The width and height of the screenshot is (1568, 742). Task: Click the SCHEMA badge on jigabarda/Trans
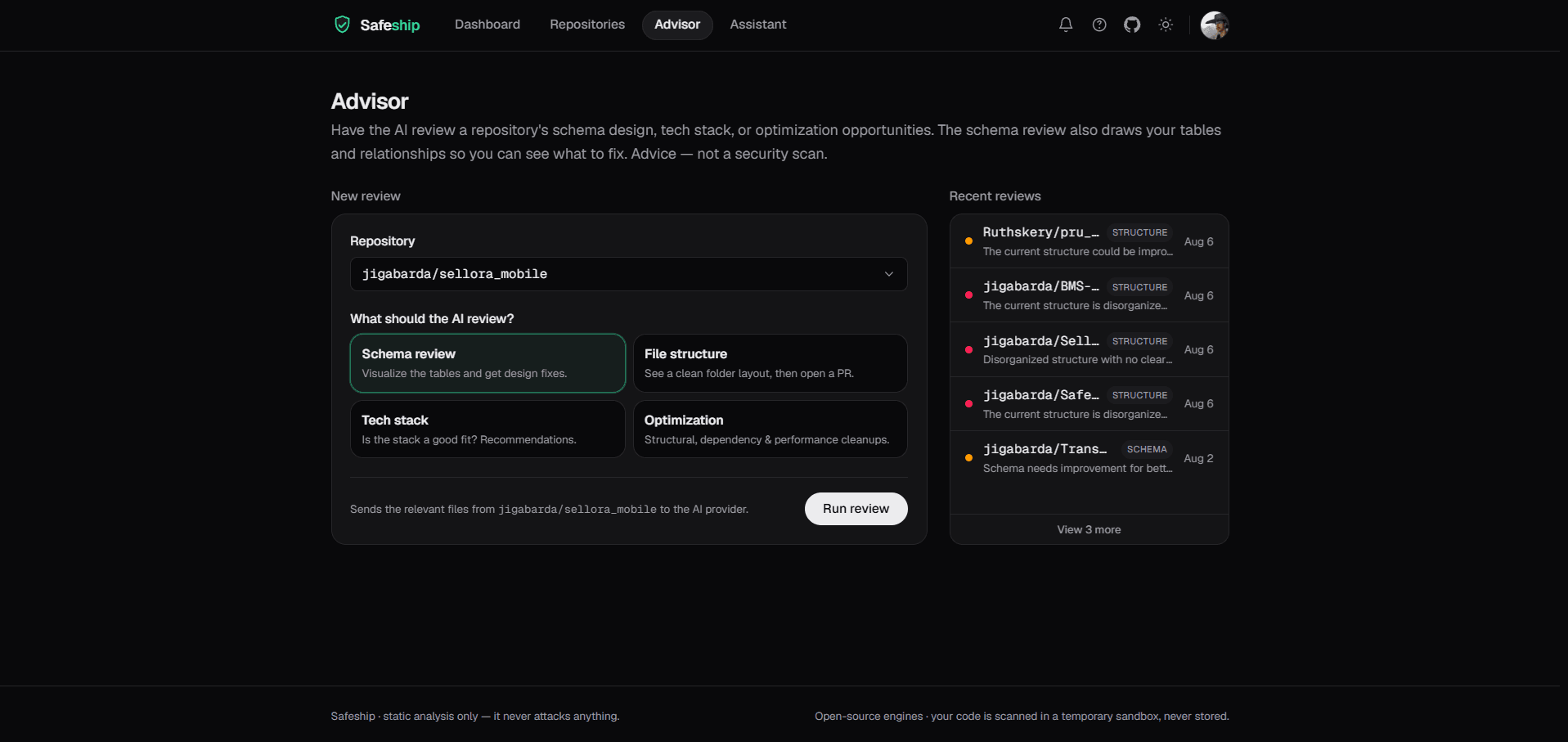(1147, 449)
